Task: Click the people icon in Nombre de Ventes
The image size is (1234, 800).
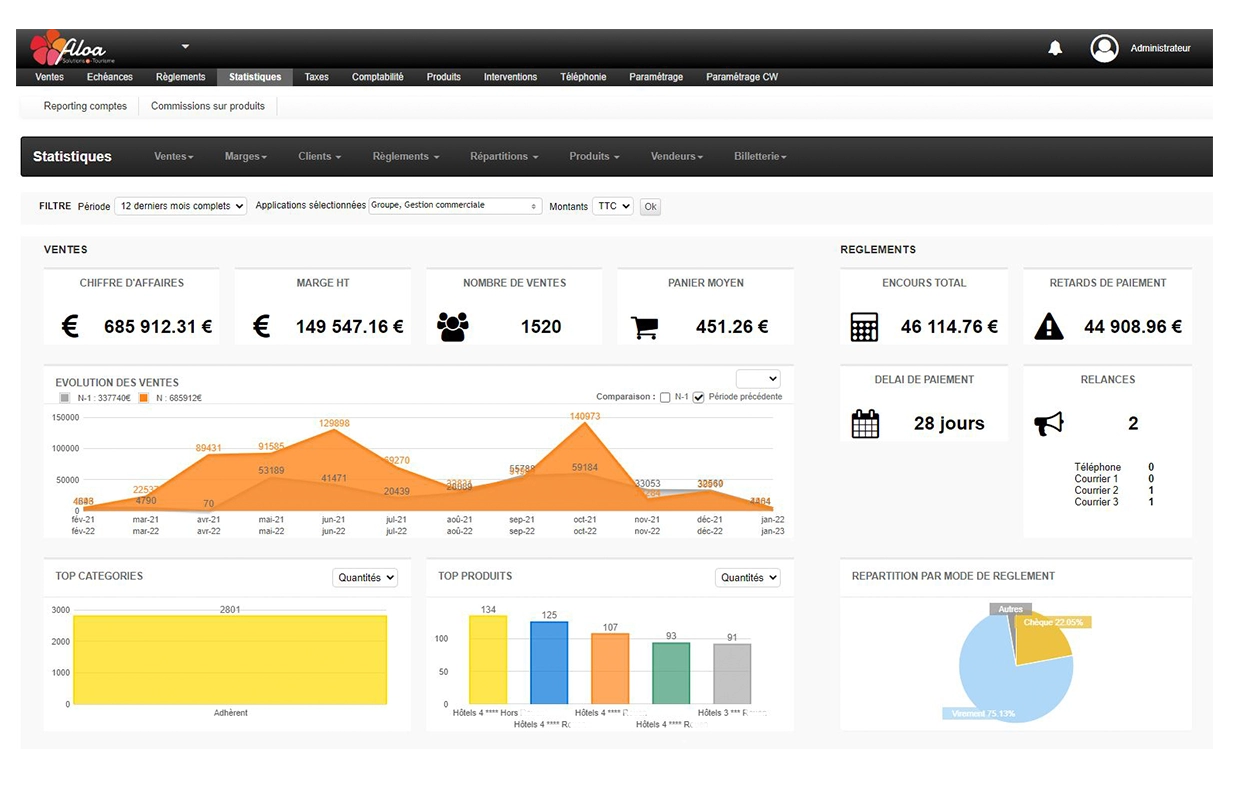Action: pyautogui.click(x=453, y=327)
